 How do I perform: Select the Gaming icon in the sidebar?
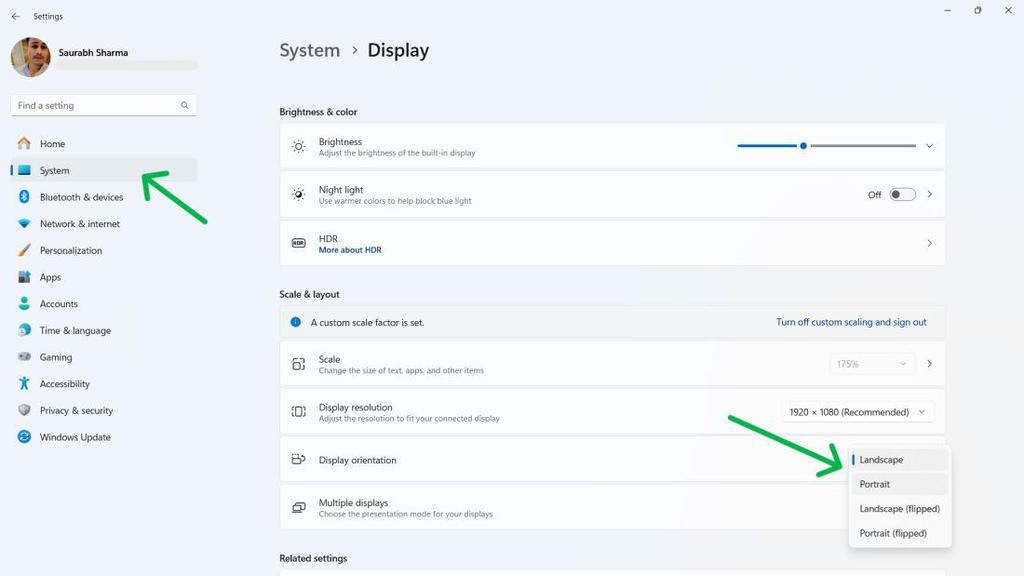point(24,357)
